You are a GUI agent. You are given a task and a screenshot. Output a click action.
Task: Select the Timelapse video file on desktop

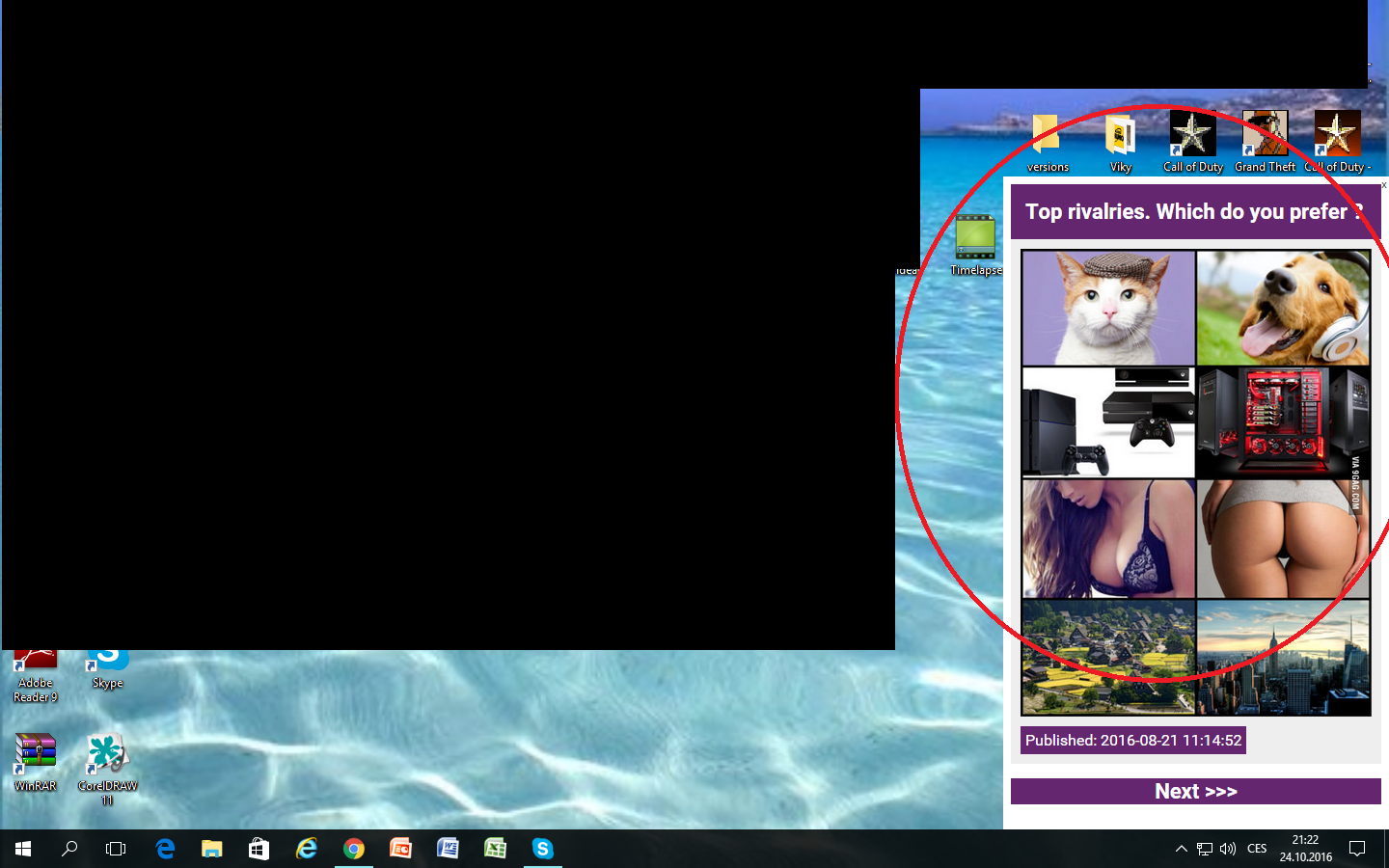pos(975,245)
